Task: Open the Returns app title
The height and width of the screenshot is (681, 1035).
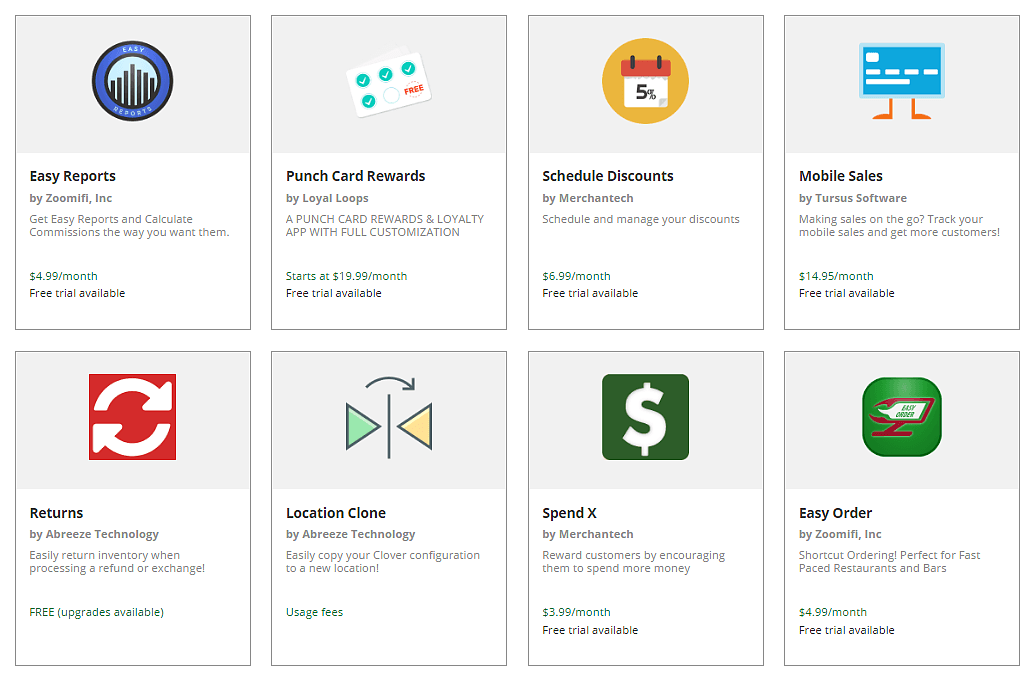Action: (56, 513)
